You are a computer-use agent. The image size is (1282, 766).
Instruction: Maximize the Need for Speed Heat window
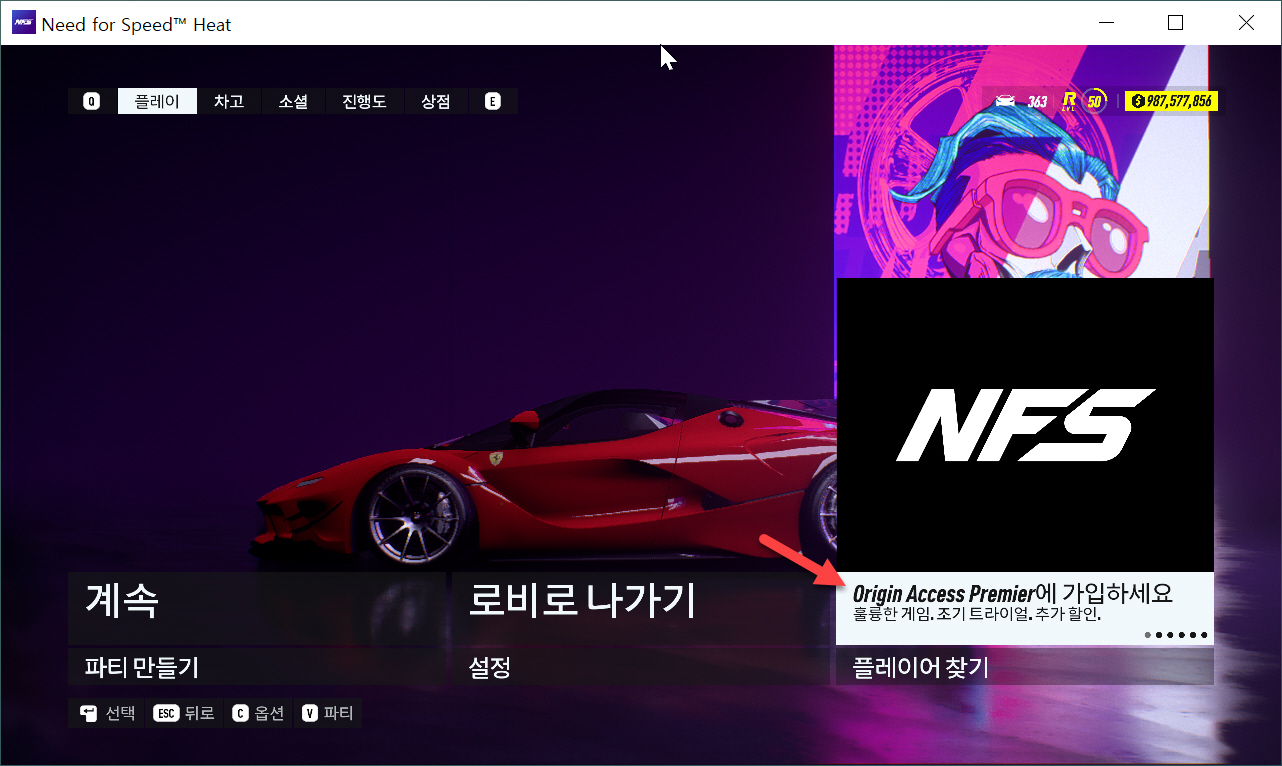click(x=1175, y=23)
